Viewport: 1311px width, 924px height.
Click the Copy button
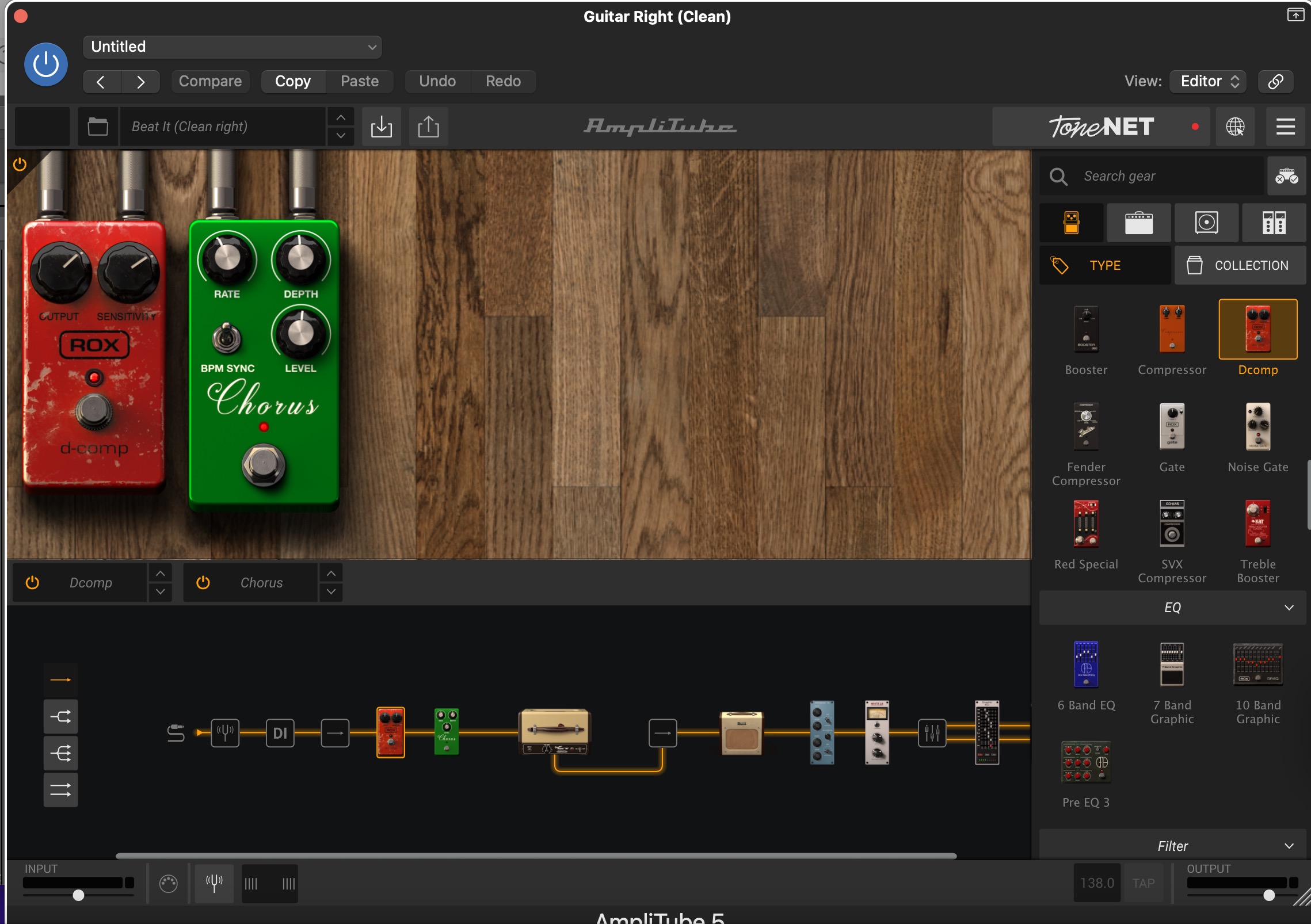point(293,82)
